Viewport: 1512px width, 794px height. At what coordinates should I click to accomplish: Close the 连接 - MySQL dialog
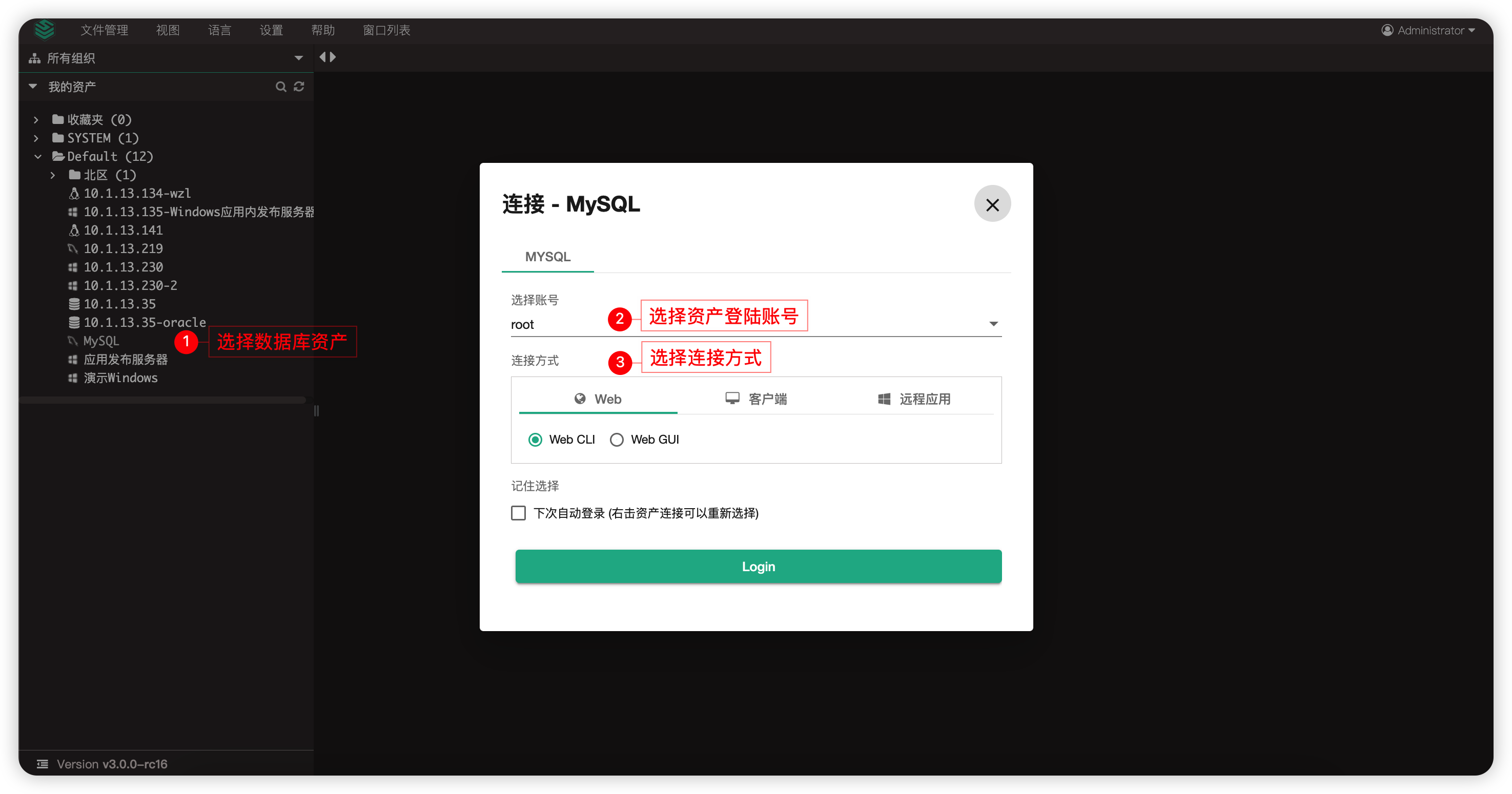point(992,204)
